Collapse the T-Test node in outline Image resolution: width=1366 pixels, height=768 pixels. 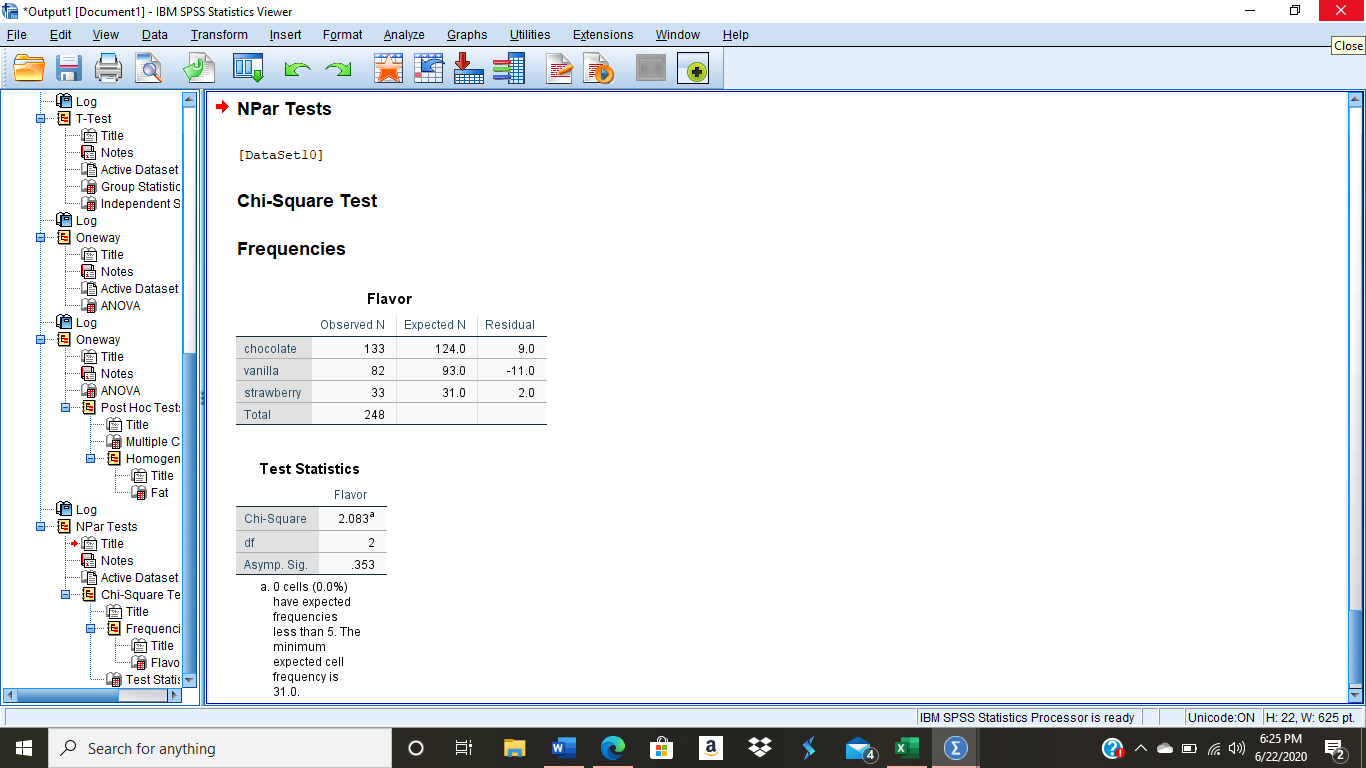[x=41, y=119]
